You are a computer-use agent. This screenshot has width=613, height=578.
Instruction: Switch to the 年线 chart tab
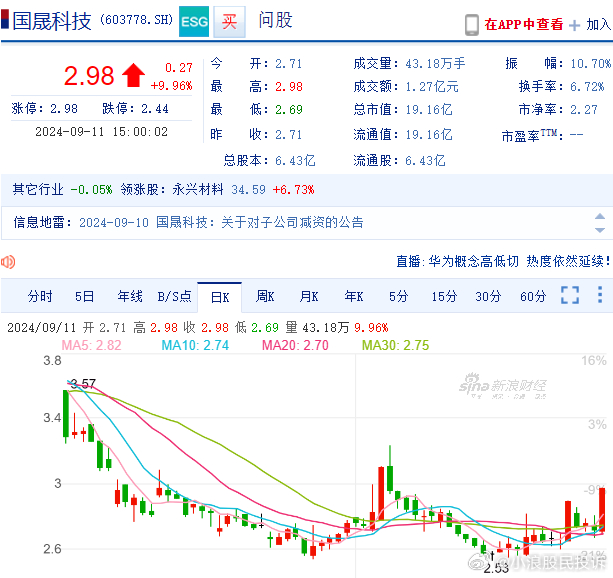click(x=130, y=296)
